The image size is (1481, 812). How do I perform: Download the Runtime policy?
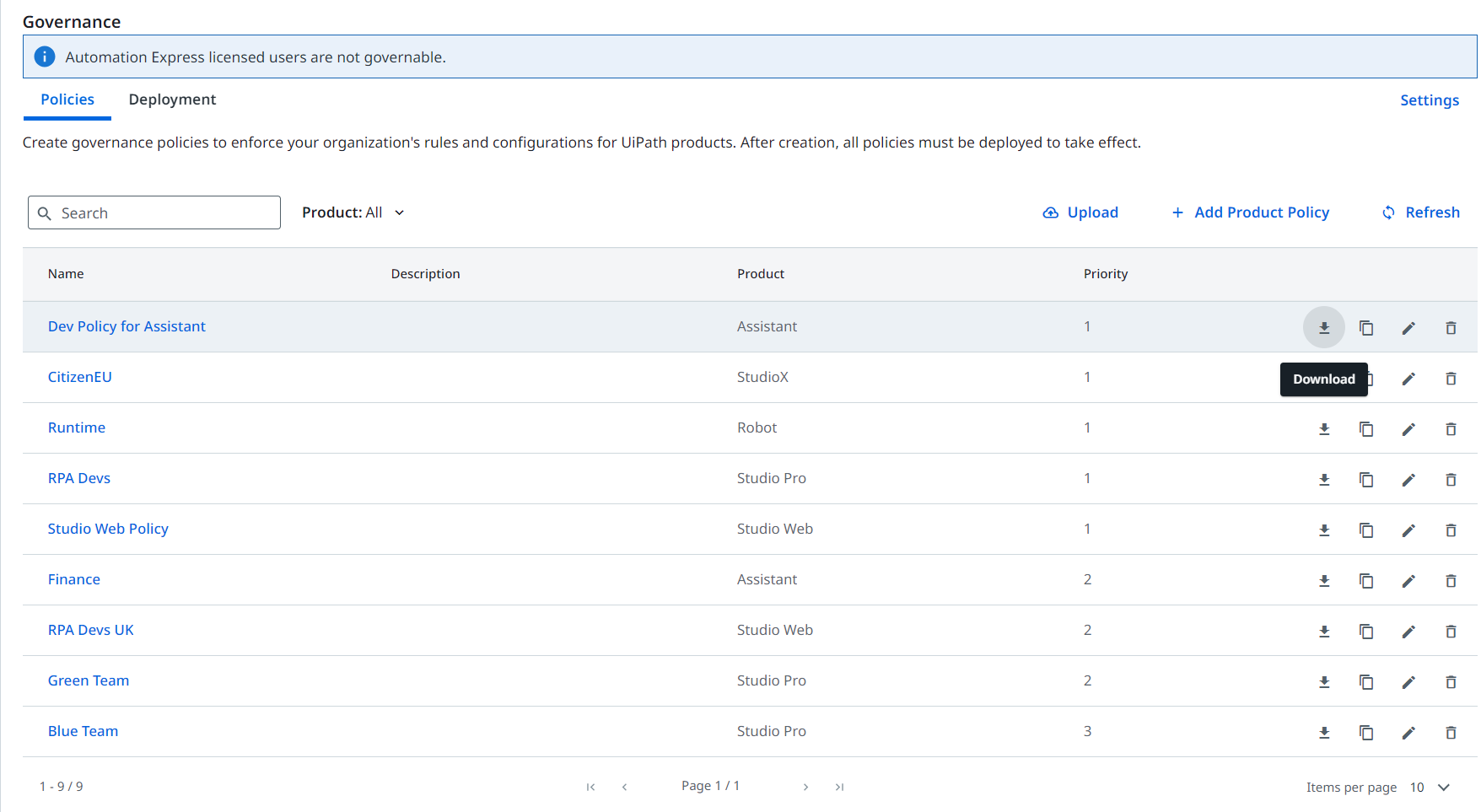point(1324,428)
